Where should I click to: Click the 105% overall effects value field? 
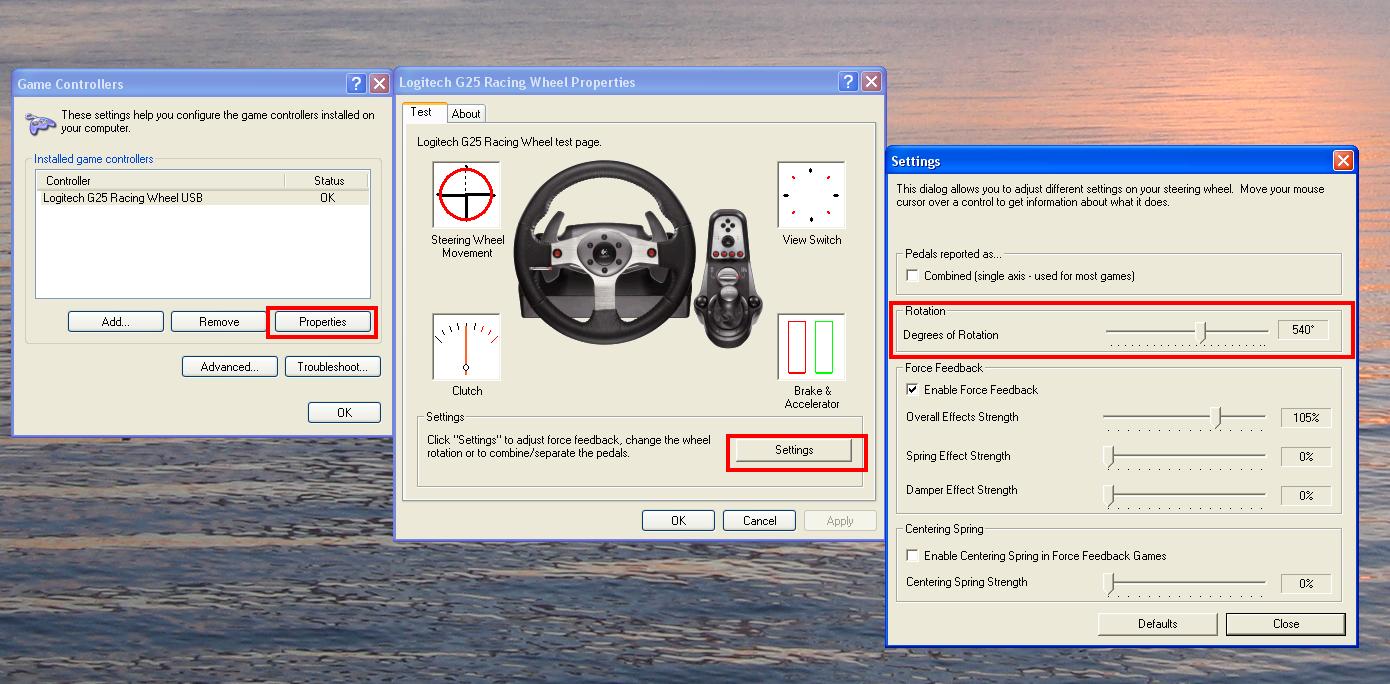tap(1306, 418)
